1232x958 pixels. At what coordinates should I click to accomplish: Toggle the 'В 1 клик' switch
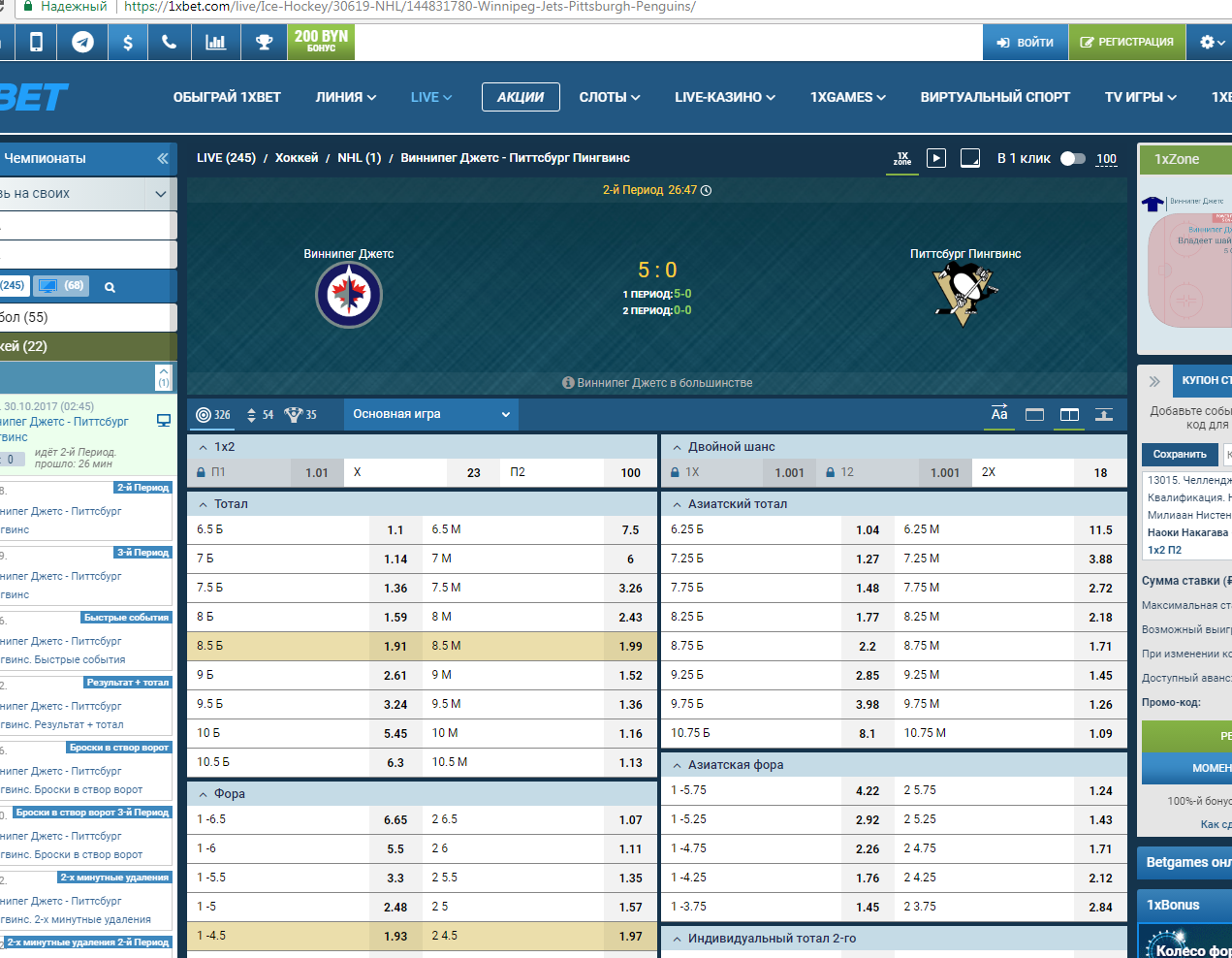[x=1072, y=158]
